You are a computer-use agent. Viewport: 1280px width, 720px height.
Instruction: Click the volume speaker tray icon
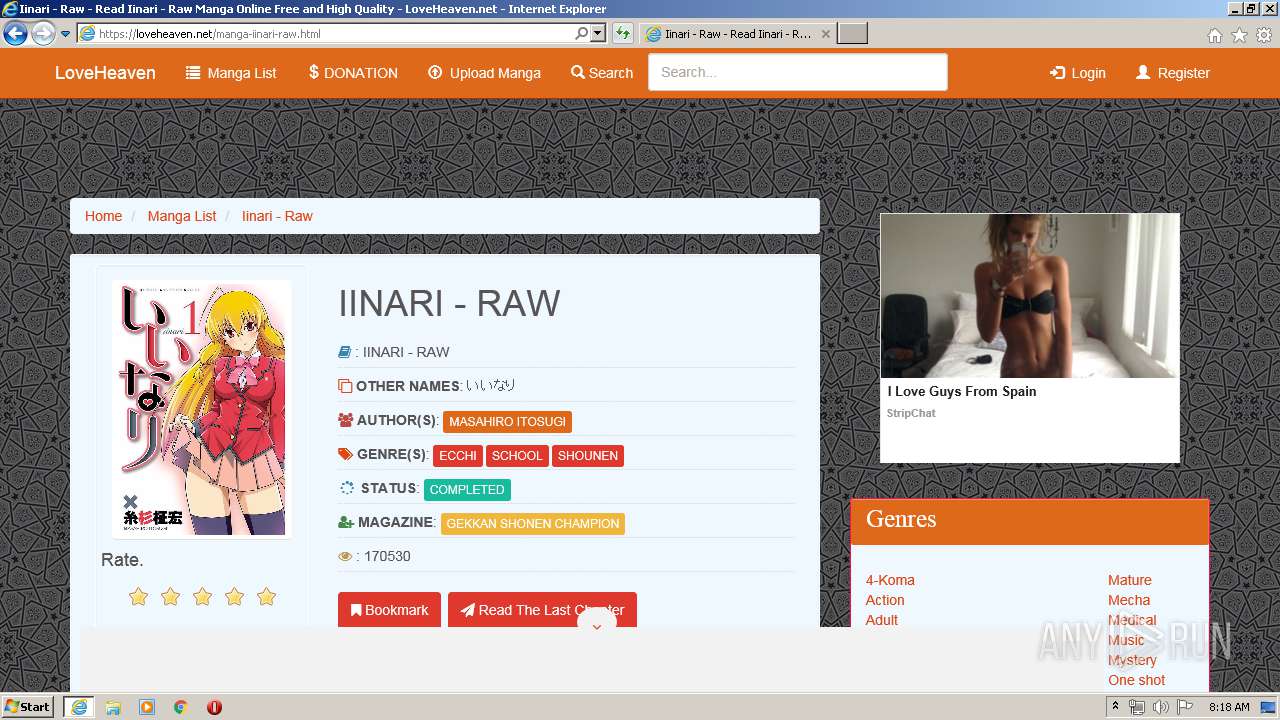pyautogui.click(x=1160, y=707)
